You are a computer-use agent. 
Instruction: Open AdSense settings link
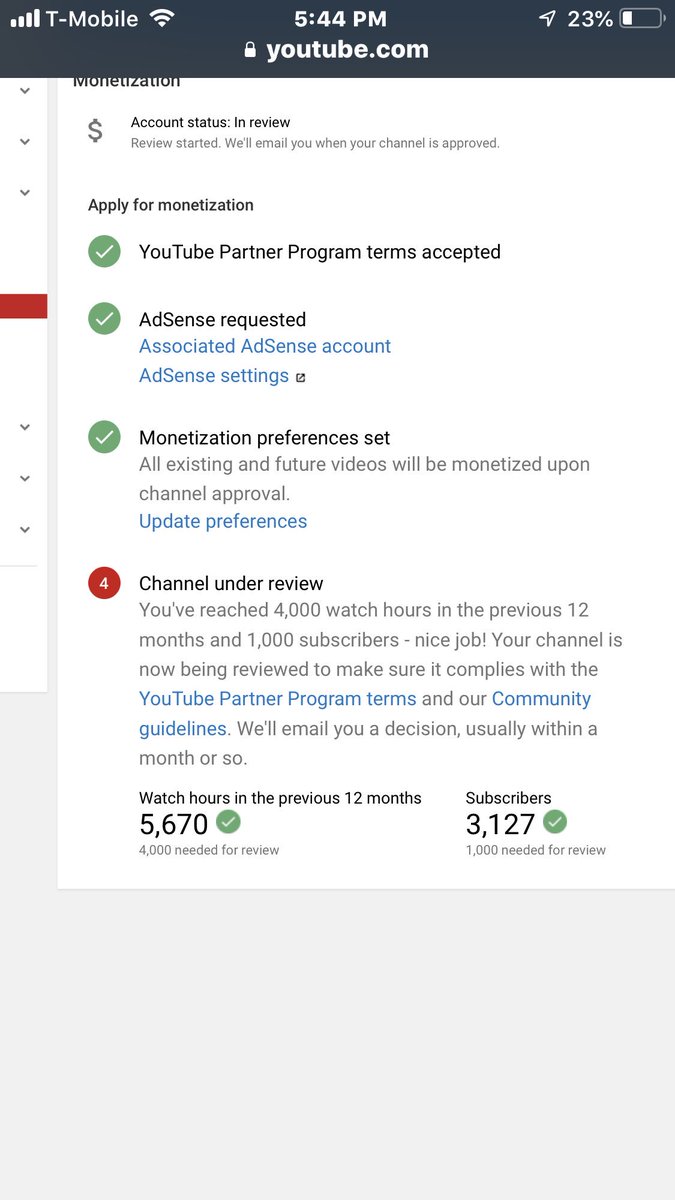214,376
